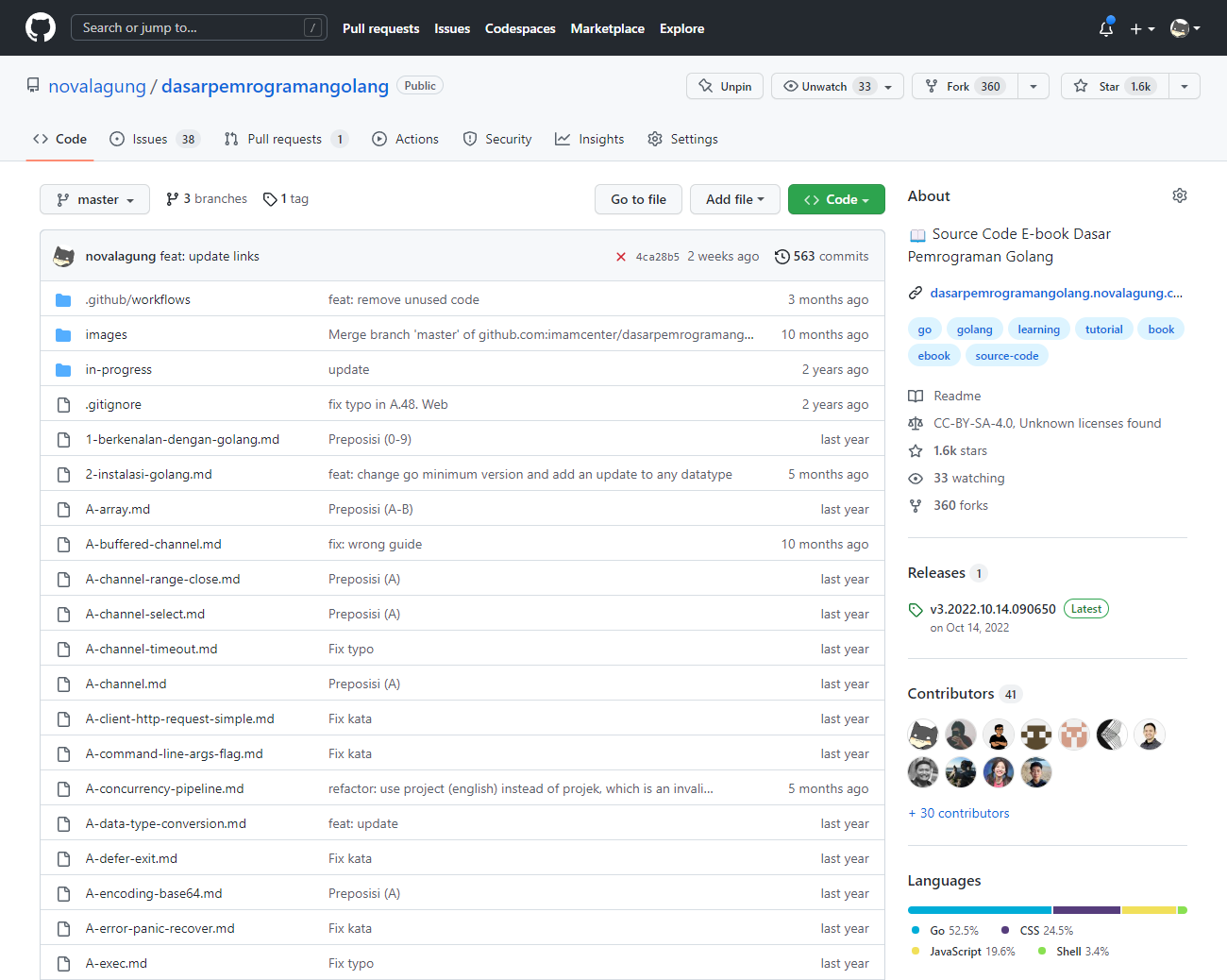
Task: Select the golang topic tag
Action: tap(974, 329)
